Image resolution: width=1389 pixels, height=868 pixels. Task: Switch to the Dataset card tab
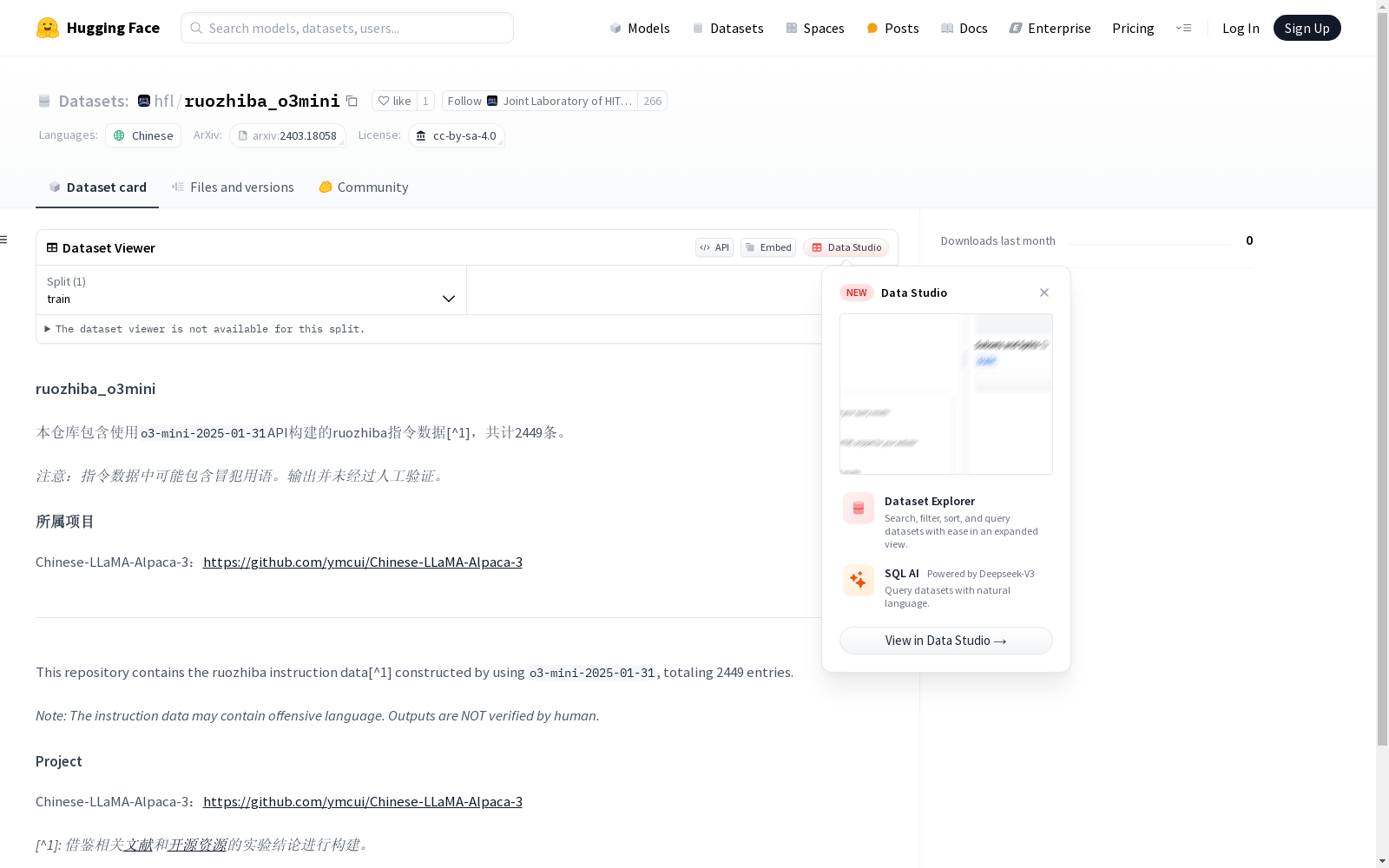tap(97, 187)
